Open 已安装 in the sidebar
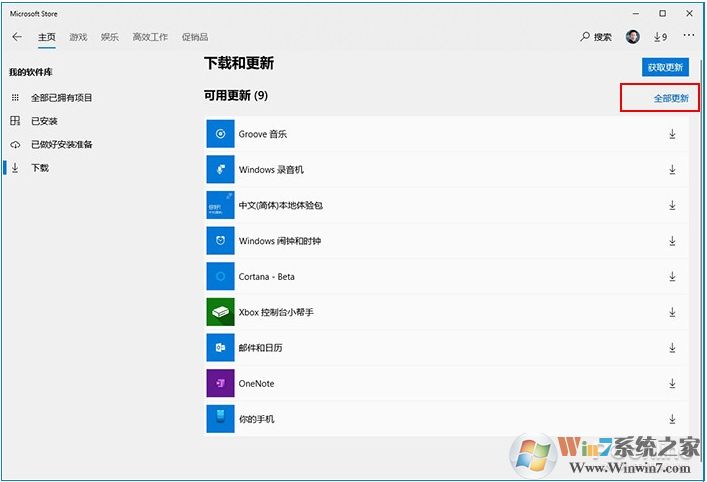 tap(44, 121)
